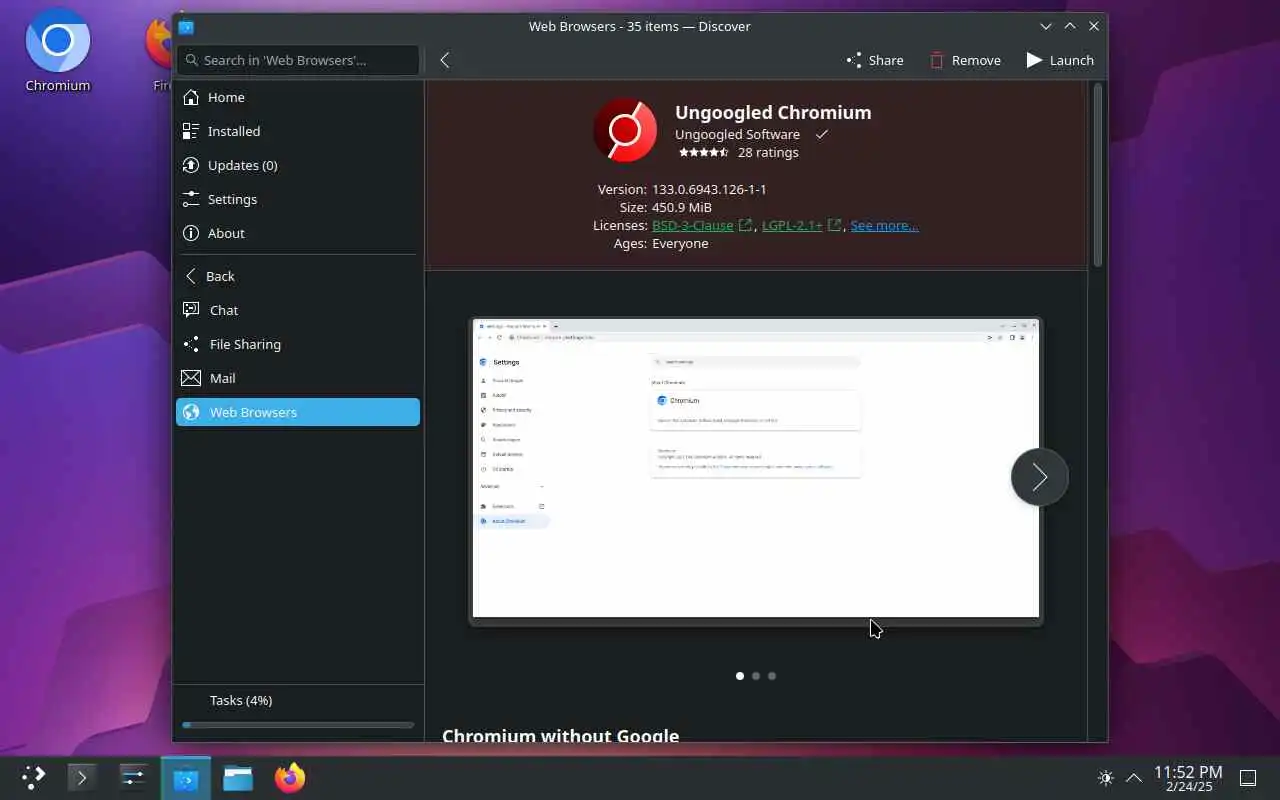This screenshot has height=800, width=1280.
Task: Select the second screenshot page dot
Action: click(x=756, y=676)
